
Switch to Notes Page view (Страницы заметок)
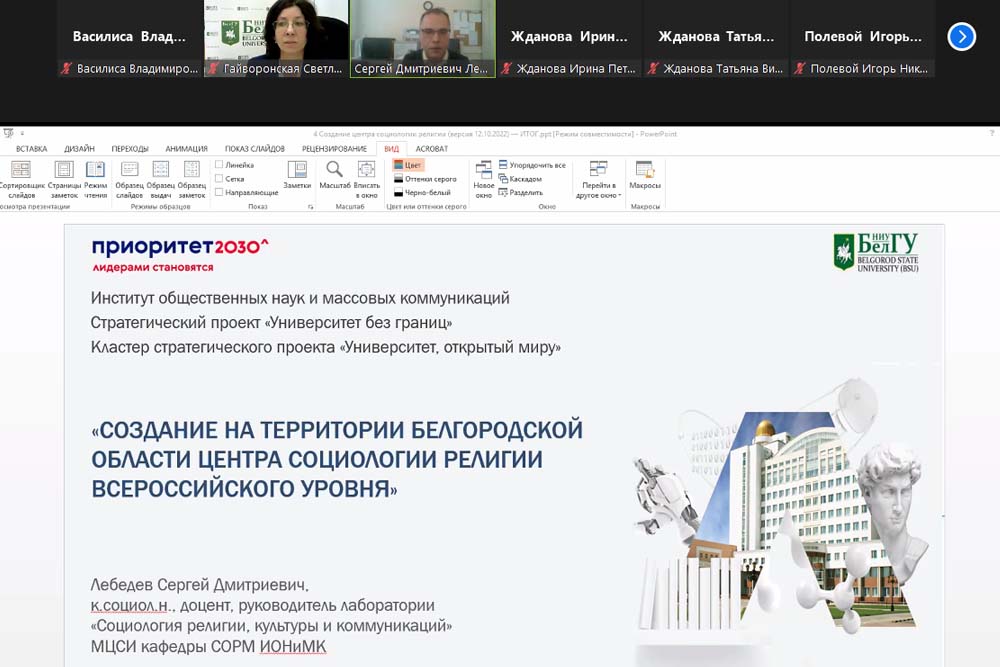point(64,179)
